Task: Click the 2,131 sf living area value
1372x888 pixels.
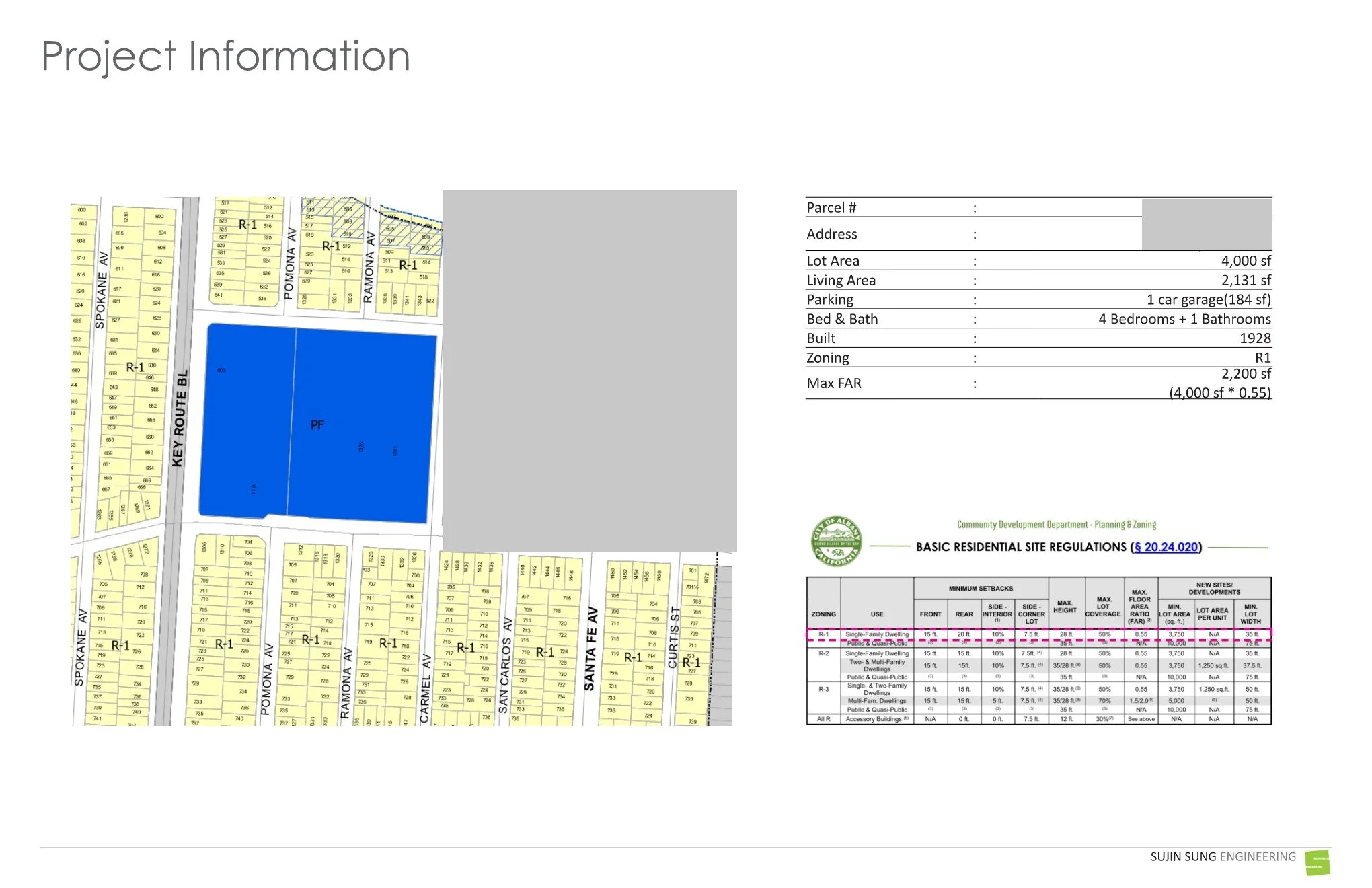Action: point(1246,281)
